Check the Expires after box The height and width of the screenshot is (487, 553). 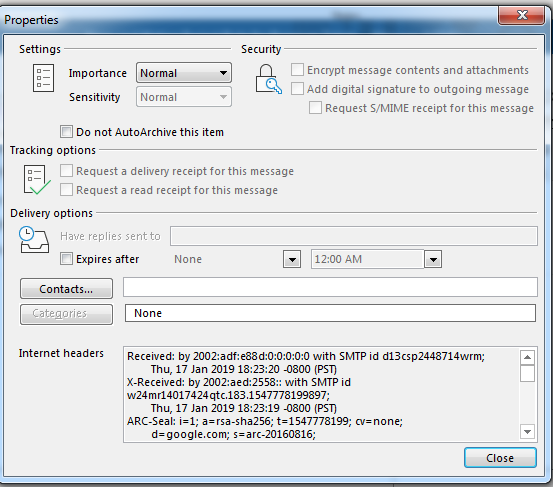pos(66,258)
